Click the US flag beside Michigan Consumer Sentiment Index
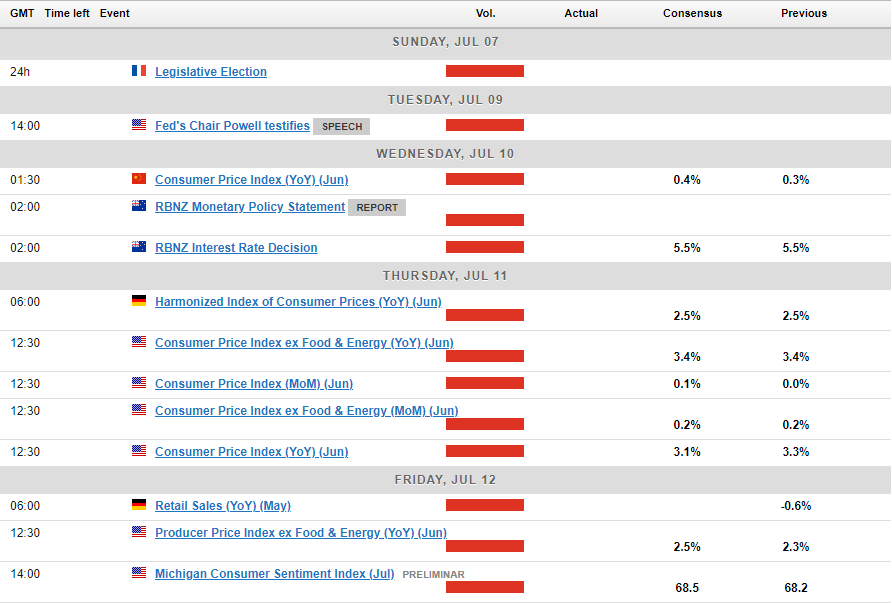Screen dimensions: 892x603 139,573
